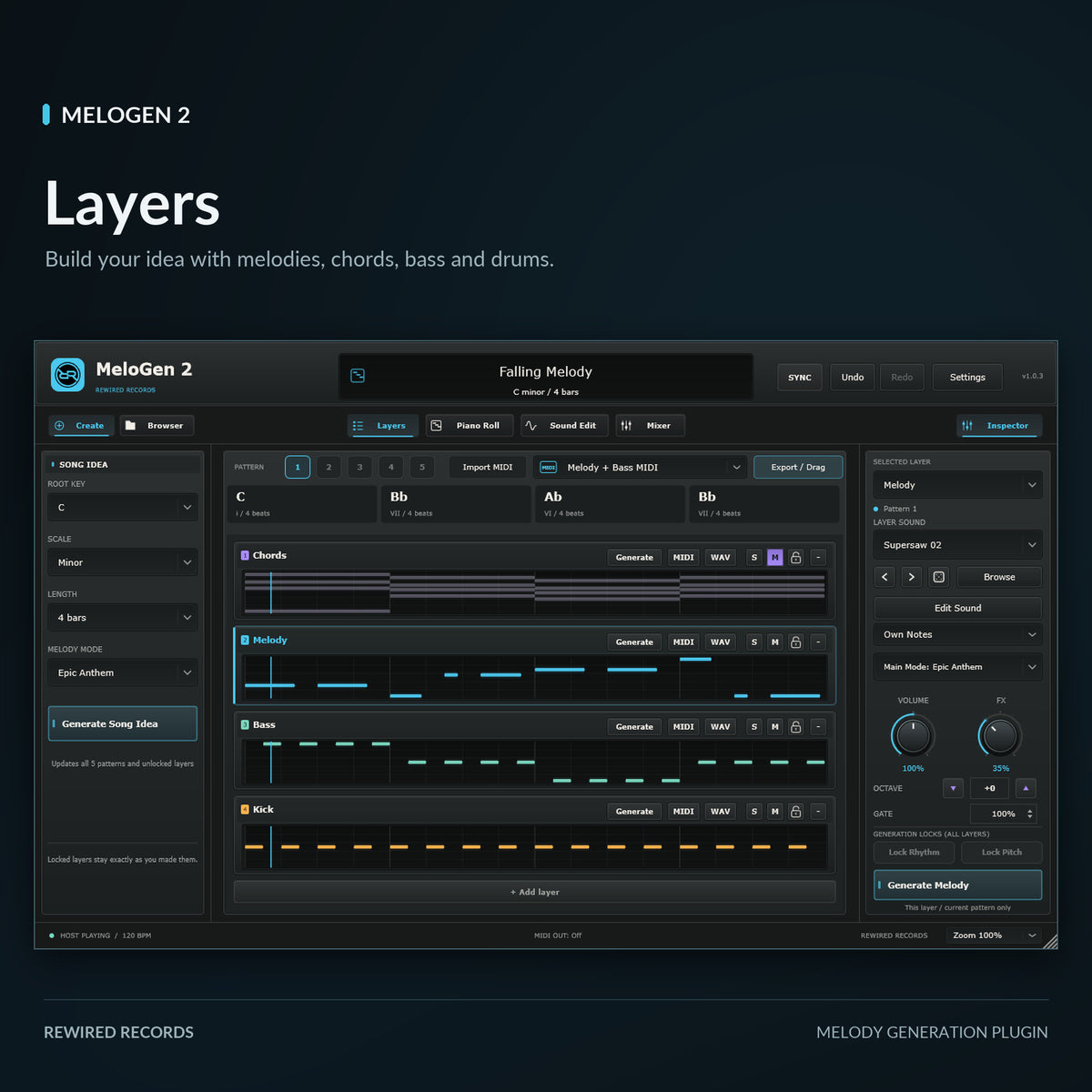Click the Bass layer number badge

coord(245,724)
